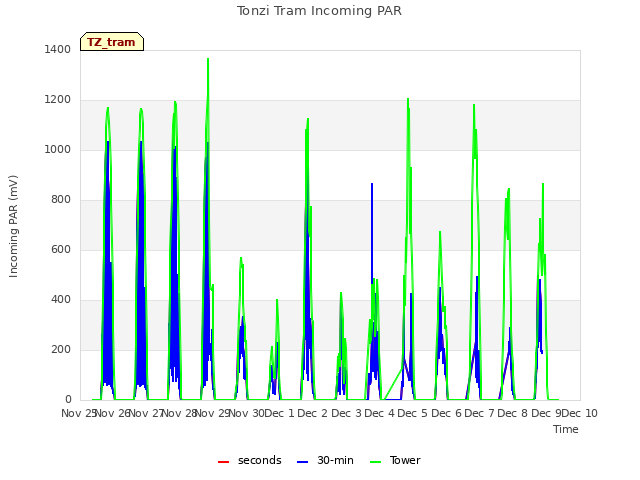
Task: Click the isolated blue 30-min spike near 870
Action: coord(372,185)
